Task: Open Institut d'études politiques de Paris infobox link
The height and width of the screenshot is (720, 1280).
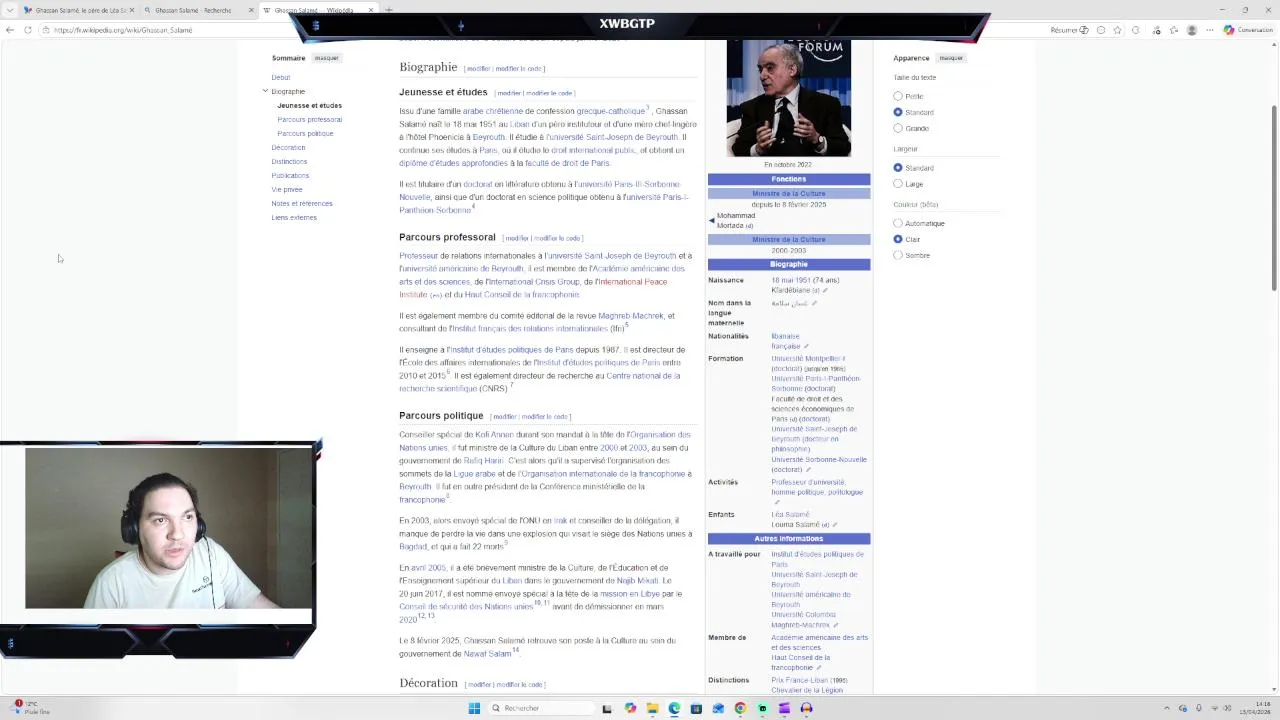Action: tap(817, 559)
